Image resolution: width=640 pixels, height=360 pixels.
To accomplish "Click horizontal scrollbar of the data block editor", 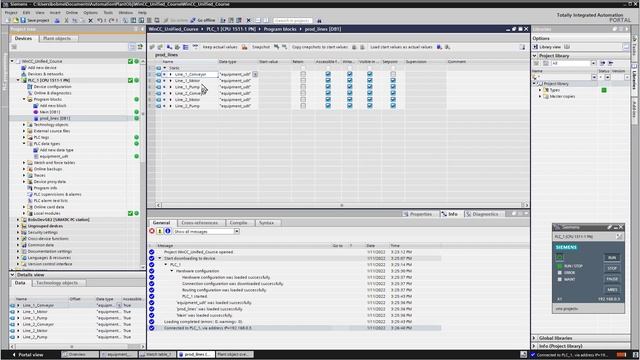I will [342, 205].
